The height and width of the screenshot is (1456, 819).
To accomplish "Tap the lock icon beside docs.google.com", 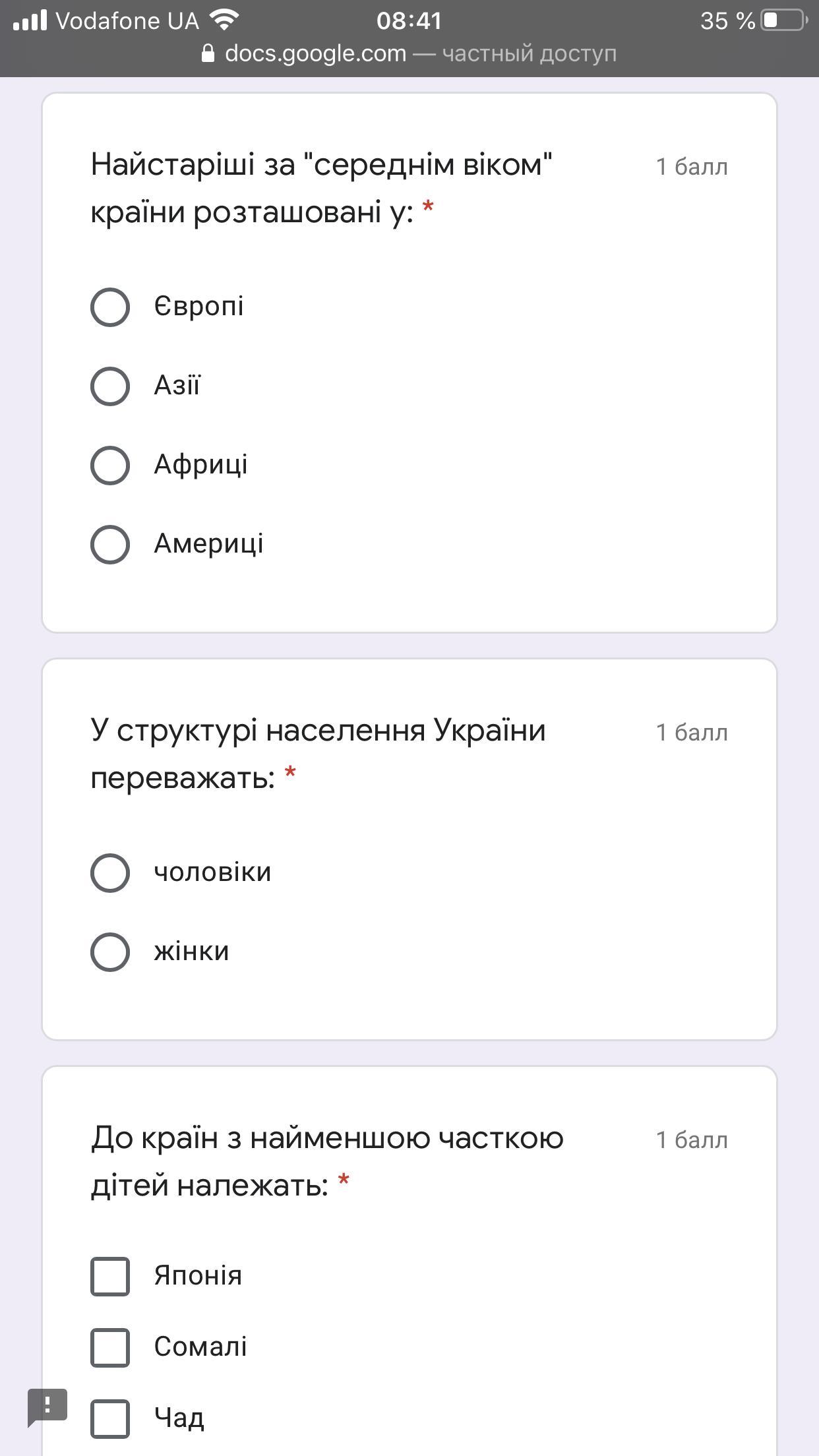I will 208,53.
